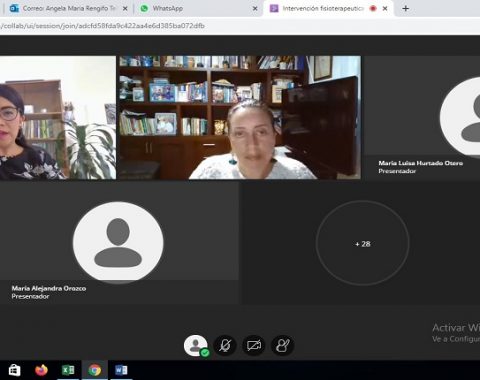Open a new browser tab with plus
The height and width of the screenshot is (380, 480).
click(x=405, y=9)
